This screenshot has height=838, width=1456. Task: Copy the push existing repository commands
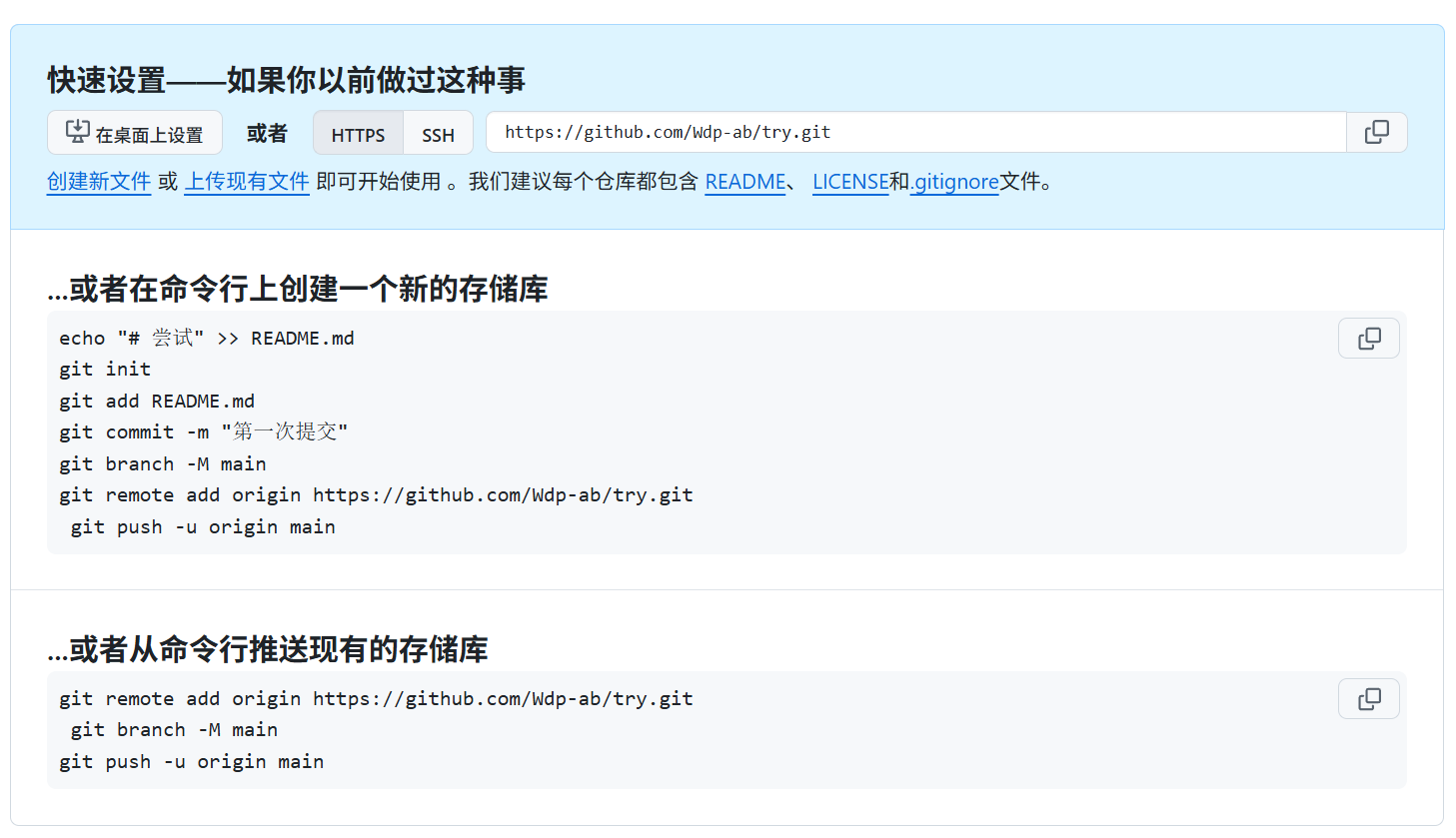click(x=1368, y=699)
